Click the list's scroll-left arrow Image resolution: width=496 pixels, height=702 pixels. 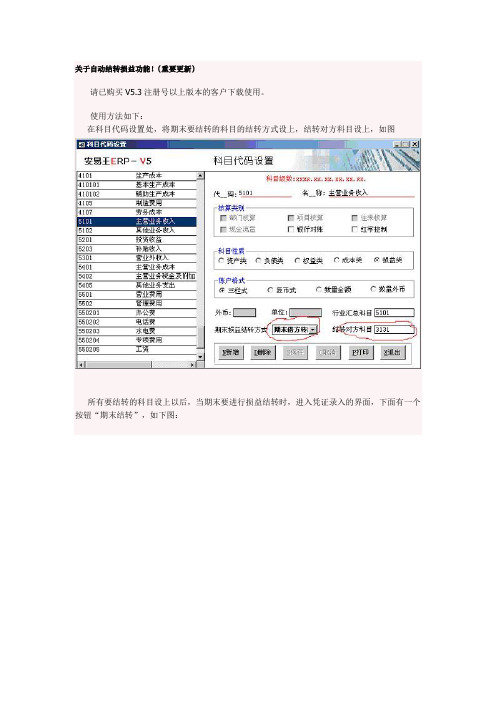(81, 365)
